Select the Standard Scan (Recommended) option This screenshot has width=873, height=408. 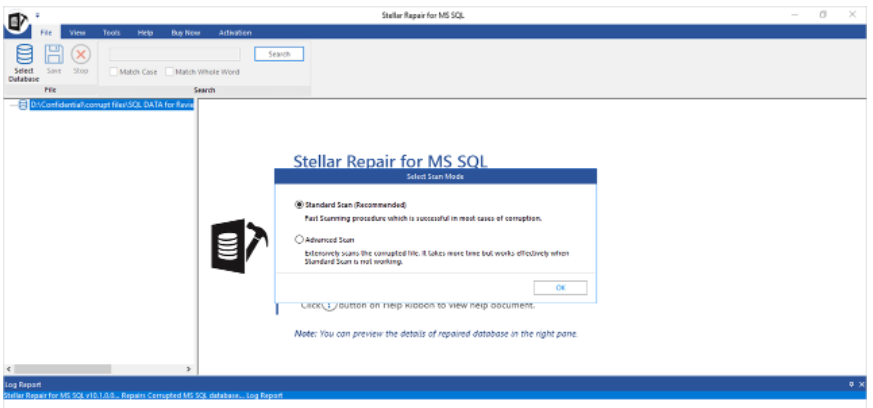coord(299,205)
